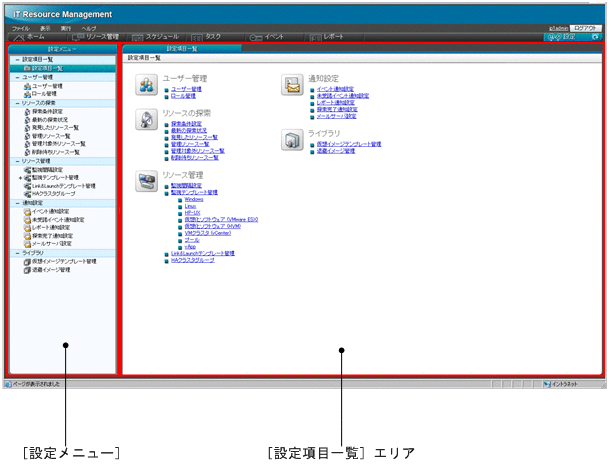Open the ヘルプ menu
Image resolution: width=611 pixels, height=465 pixels.
coord(89,28)
